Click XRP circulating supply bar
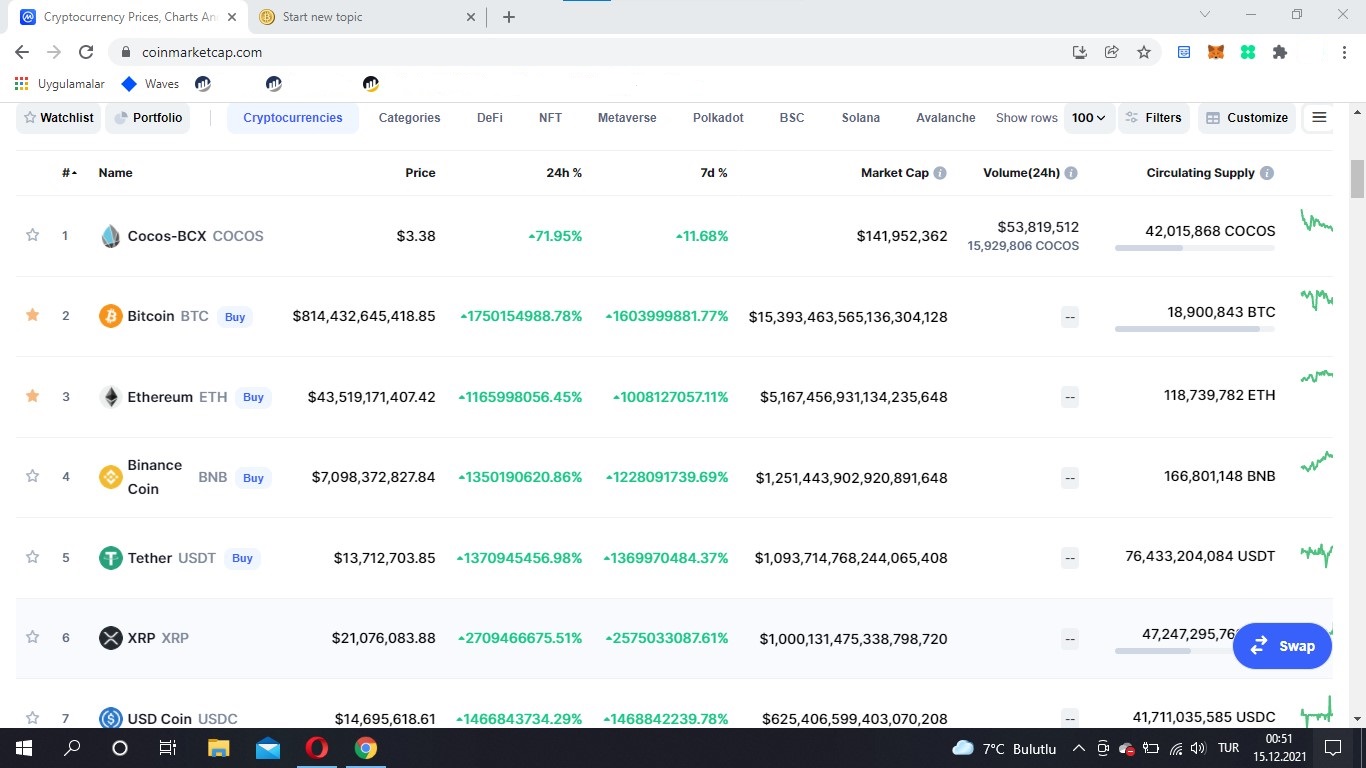Image resolution: width=1366 pixels, height=768 pixels. coord(1174,651)
